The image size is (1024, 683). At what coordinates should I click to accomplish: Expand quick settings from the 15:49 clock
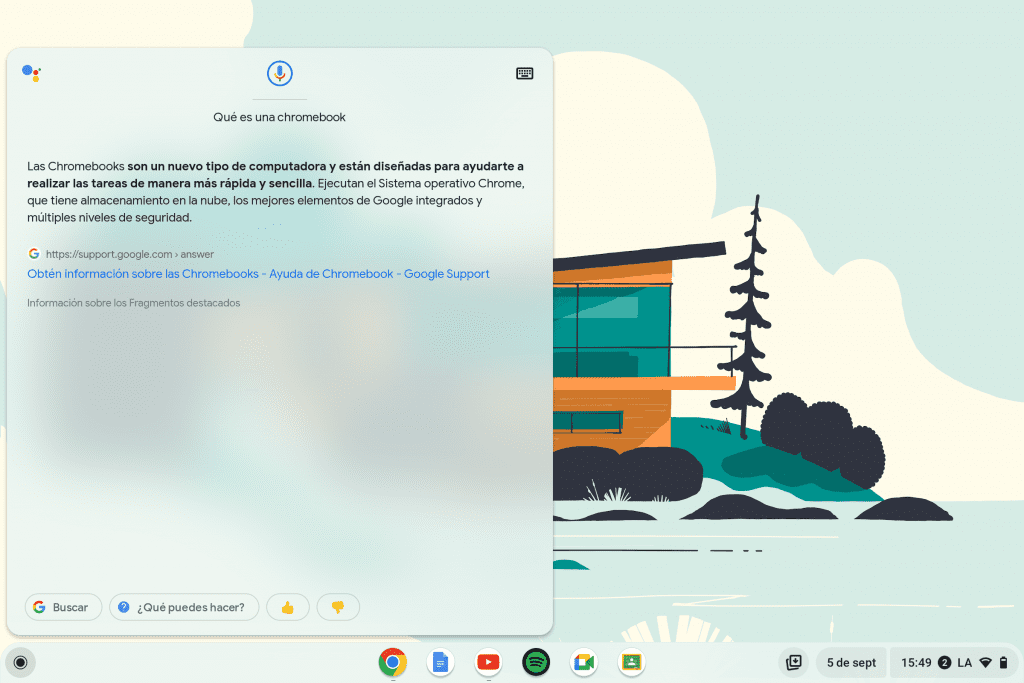click(x=916, y=662)
